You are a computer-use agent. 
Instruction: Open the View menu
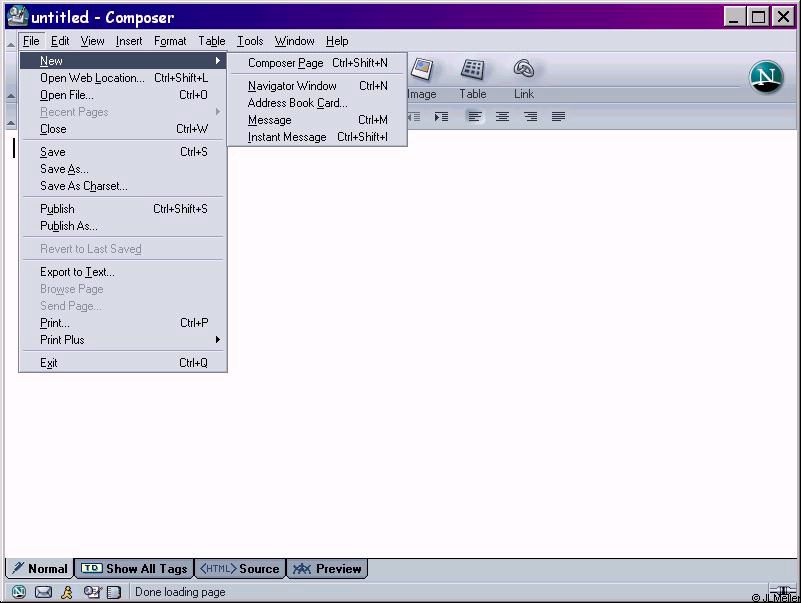92,41
